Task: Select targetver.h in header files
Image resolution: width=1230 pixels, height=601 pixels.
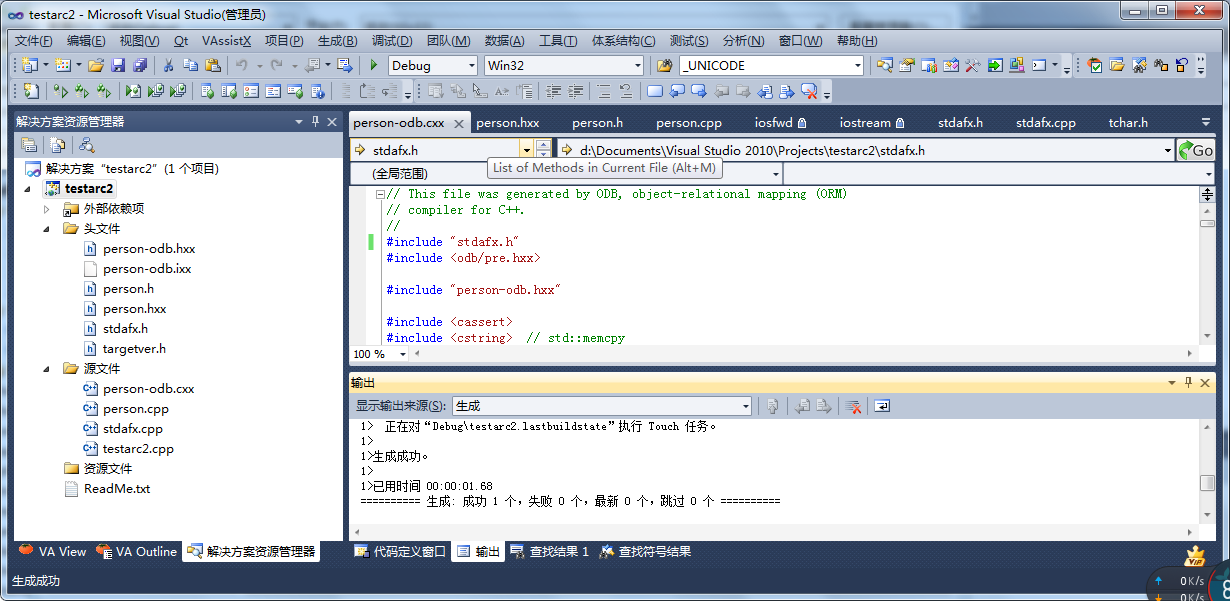Action: [x=134, y=349]
